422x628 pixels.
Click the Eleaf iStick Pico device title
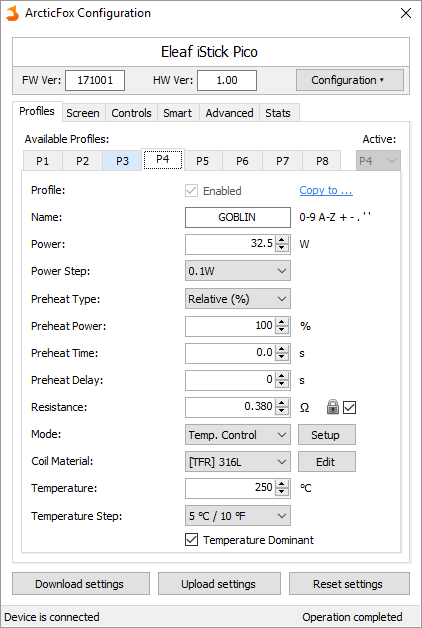tap(209, 52)
